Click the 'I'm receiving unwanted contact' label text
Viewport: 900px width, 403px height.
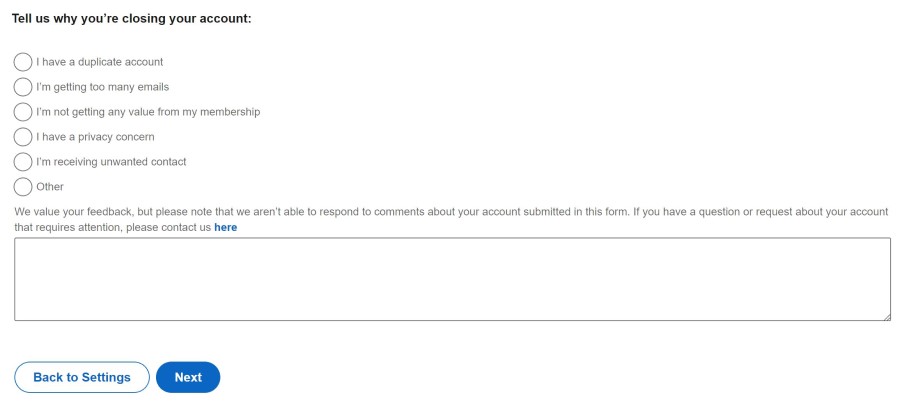point(111,162)
